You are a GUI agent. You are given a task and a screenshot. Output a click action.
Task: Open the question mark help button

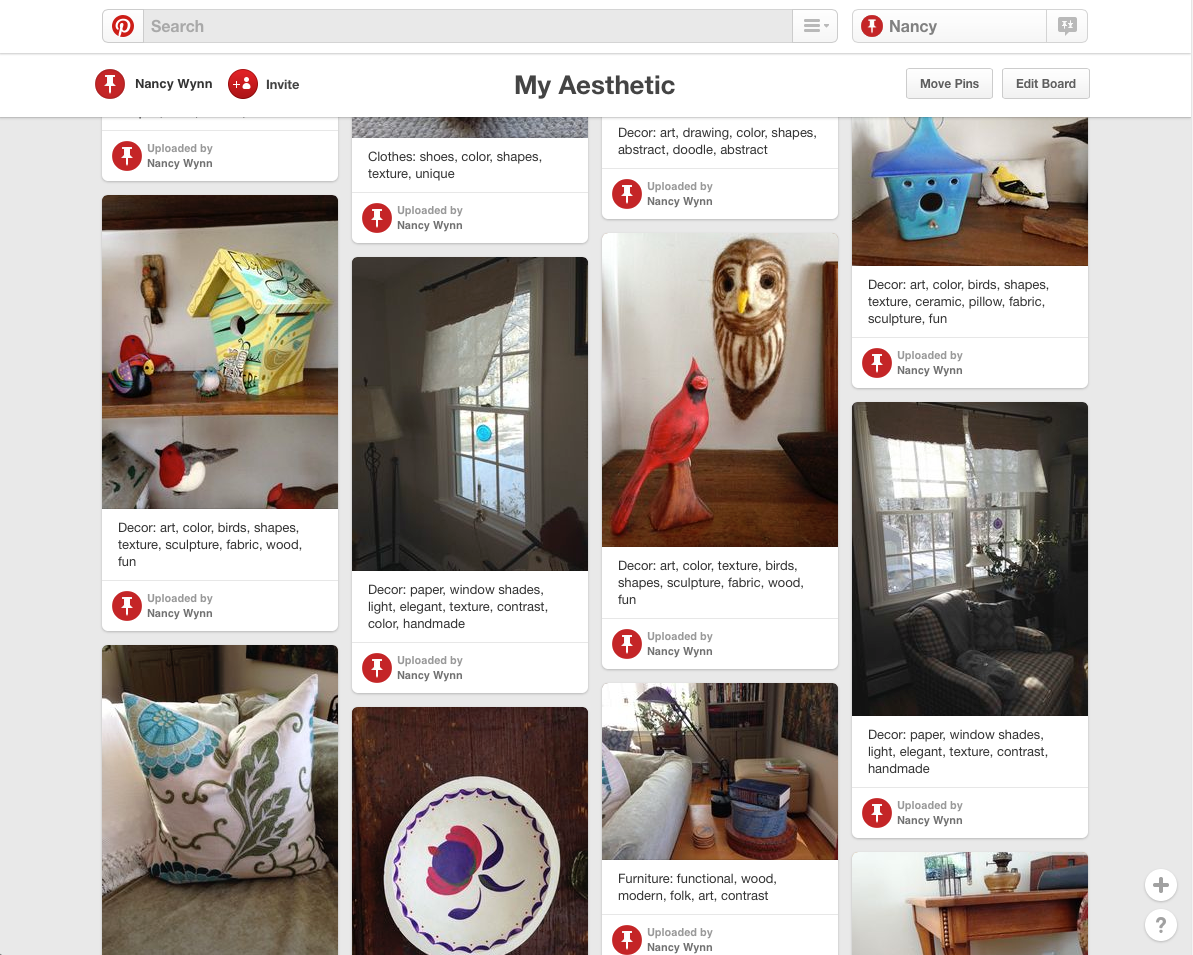[x=1160, y=925]
